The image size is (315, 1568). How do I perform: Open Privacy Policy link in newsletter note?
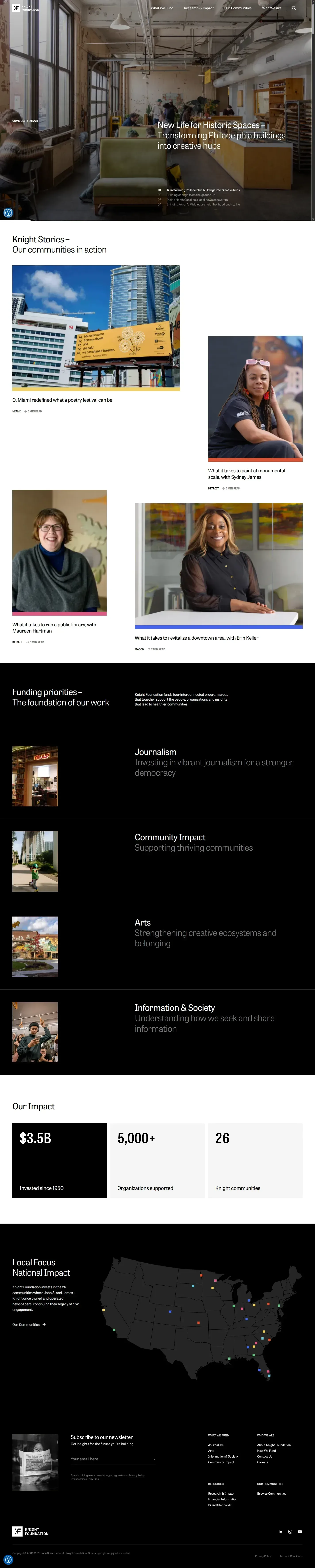pyautogui.click(x=136, y=1475)
